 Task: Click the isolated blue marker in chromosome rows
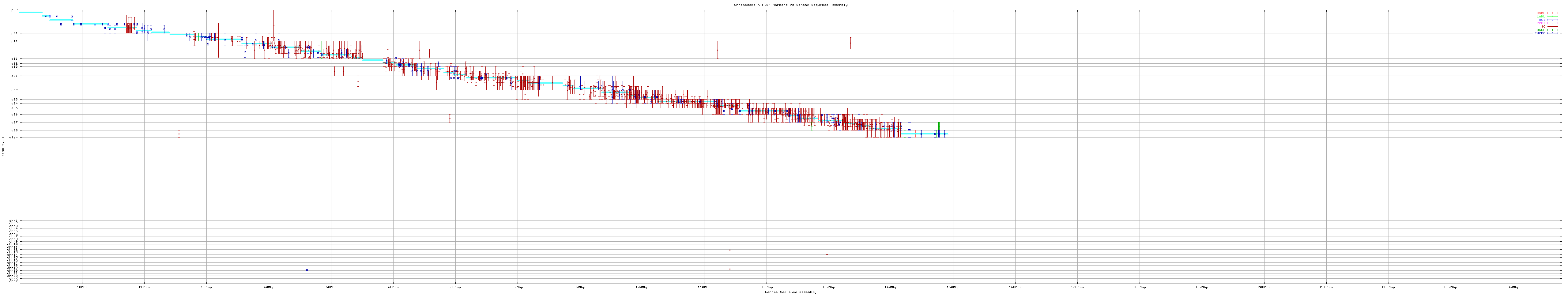307,269
